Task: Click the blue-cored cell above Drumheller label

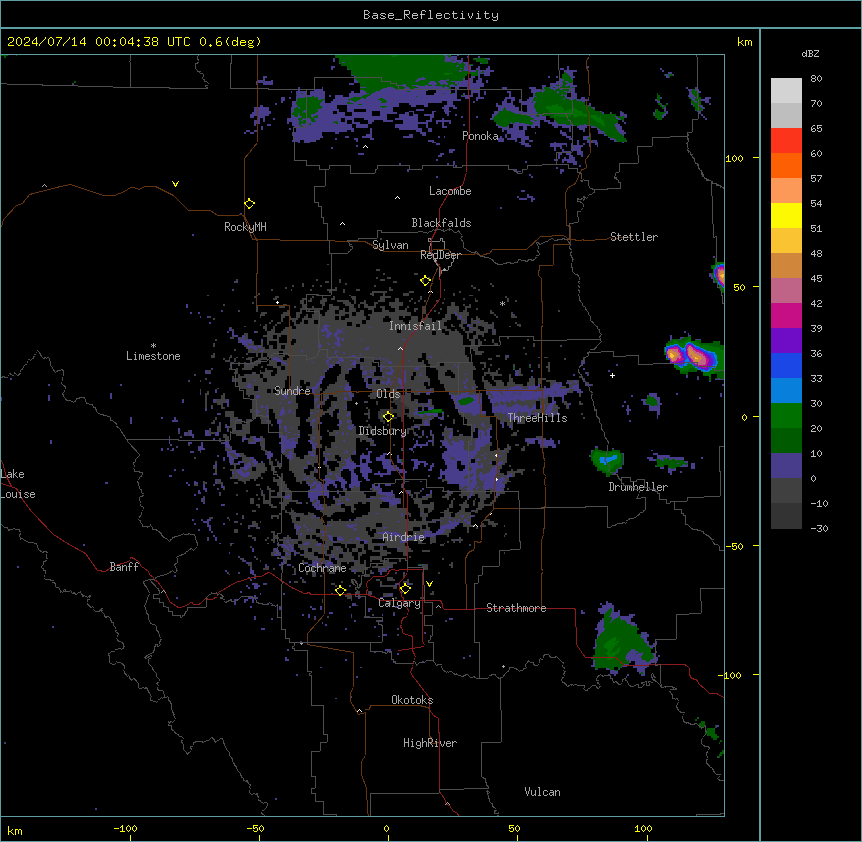Action: pos(607,461)
